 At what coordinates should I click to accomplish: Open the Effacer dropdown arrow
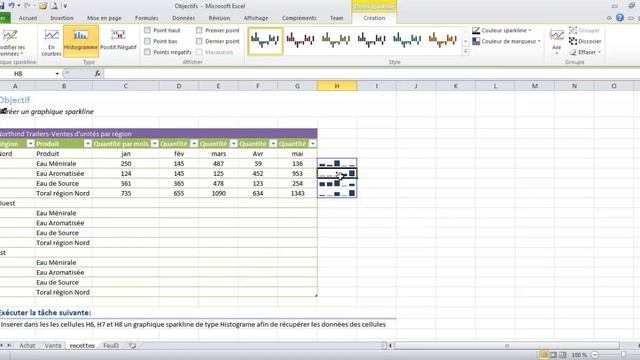[599, 52]
